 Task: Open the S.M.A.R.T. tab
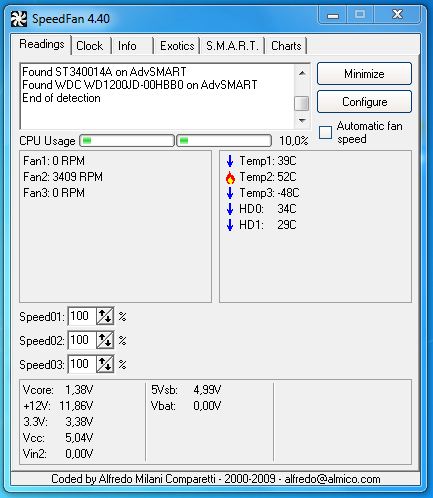[232, 46]
